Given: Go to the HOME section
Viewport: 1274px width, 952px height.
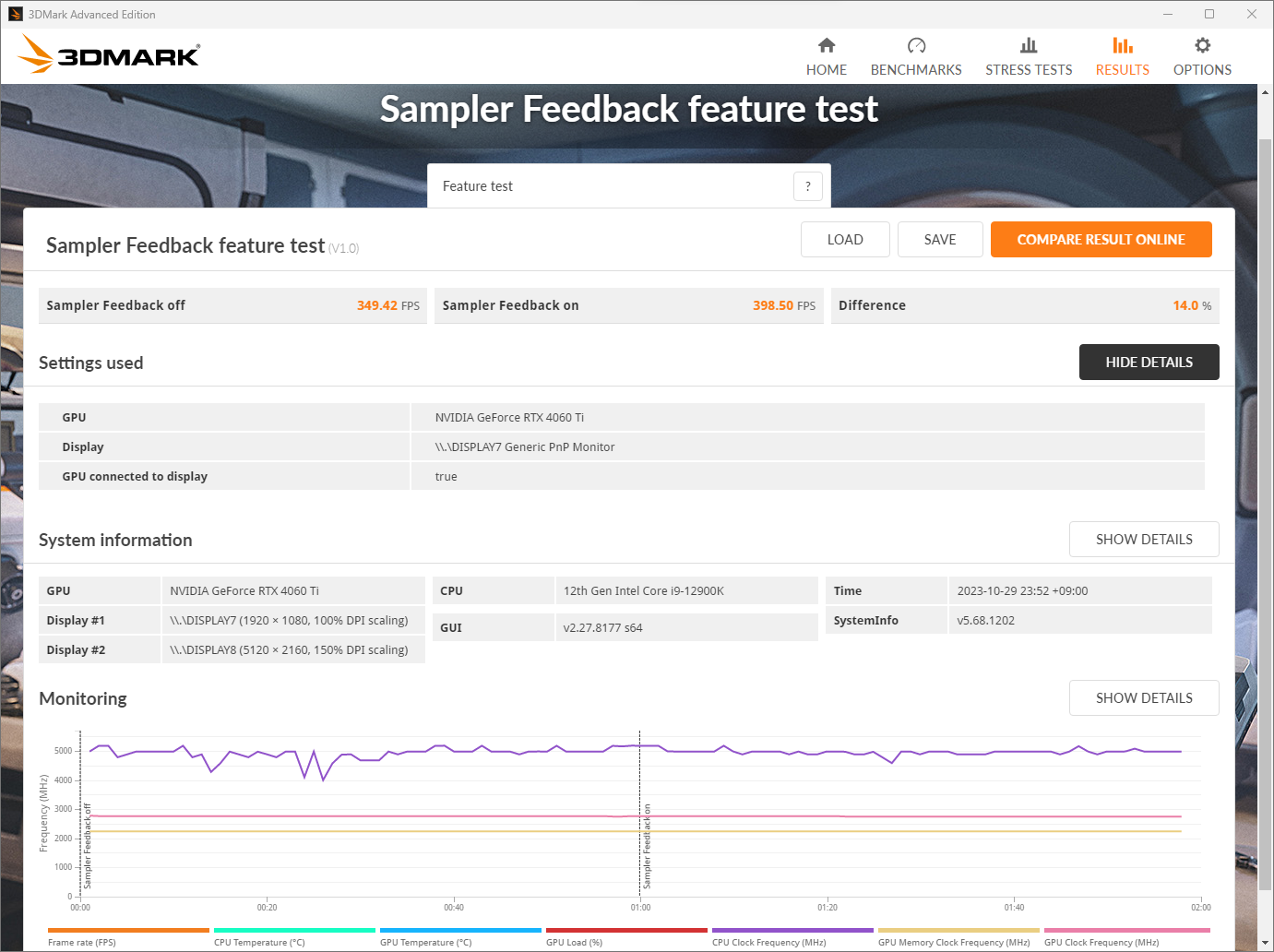Looking at the screenshot, I should 827,56.
